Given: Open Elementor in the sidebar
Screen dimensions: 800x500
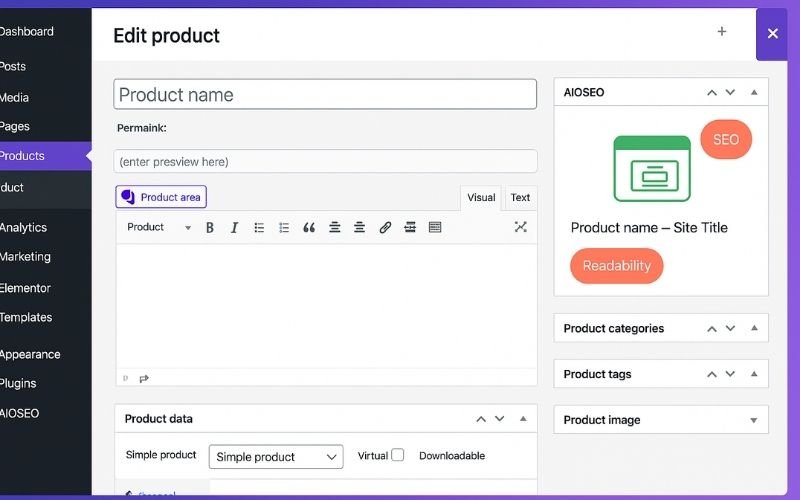Looking at the screenshot, I should coord(26,288).
